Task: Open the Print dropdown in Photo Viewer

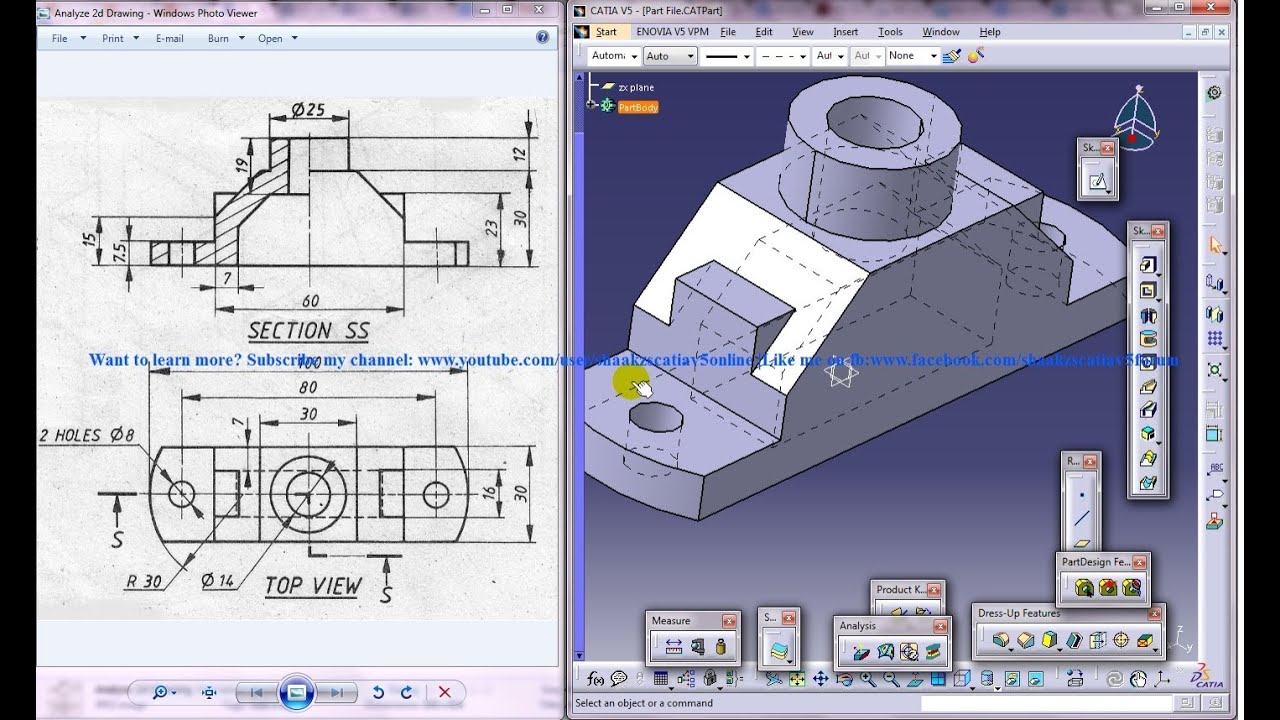Action: point(119,38)
